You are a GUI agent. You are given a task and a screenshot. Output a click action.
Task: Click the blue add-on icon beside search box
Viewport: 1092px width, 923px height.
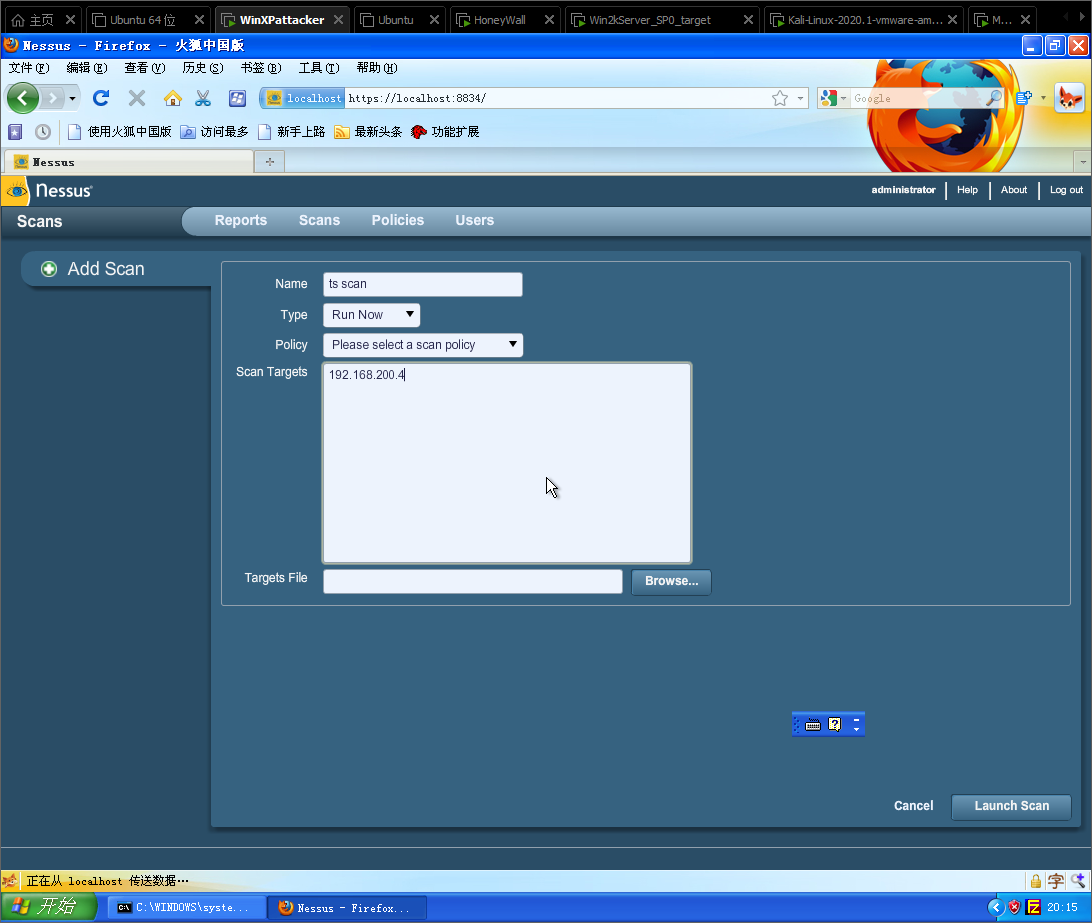click(1024, 98)
